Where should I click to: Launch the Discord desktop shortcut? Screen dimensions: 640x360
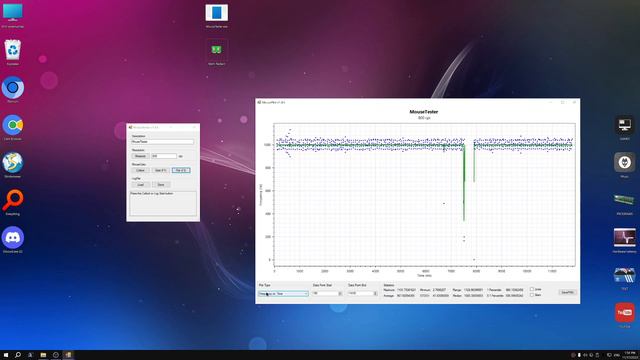[13, 237]
